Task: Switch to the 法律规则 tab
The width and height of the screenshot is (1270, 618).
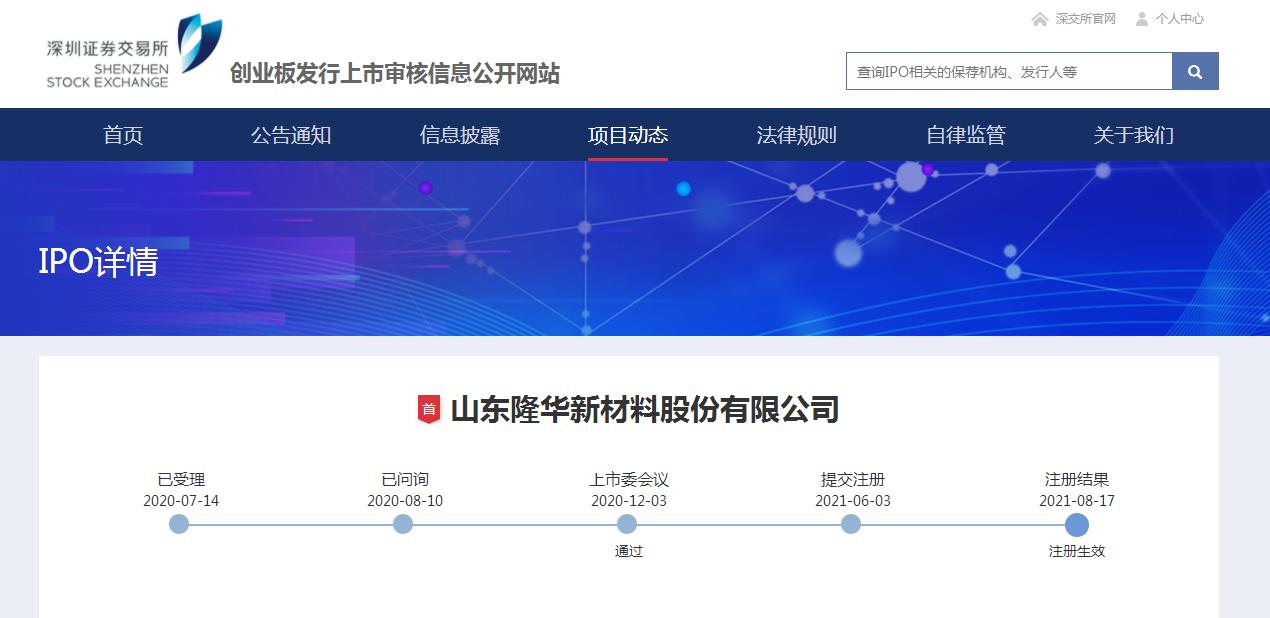Action: pyautogui.click(x=797, y=135)
